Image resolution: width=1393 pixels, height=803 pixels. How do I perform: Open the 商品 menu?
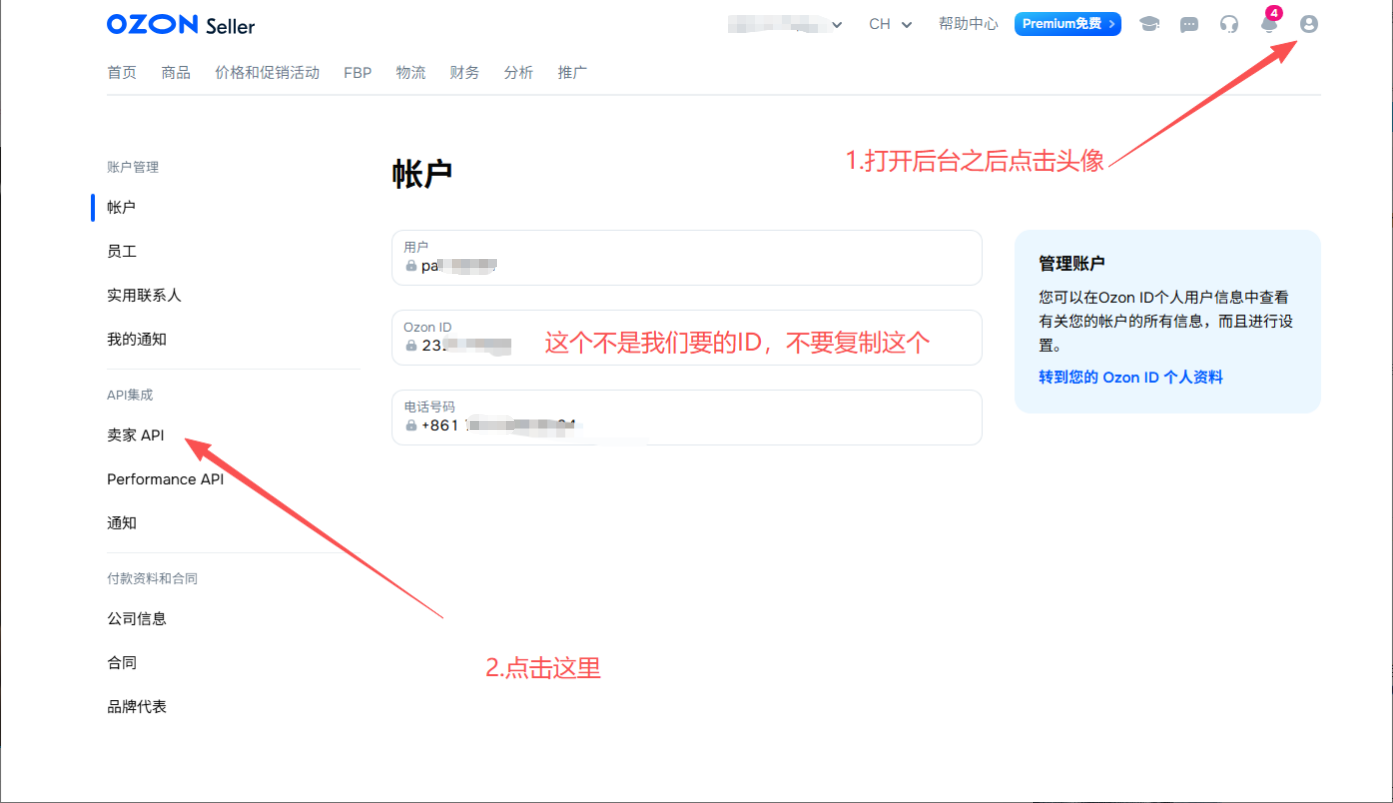point(176,72)
